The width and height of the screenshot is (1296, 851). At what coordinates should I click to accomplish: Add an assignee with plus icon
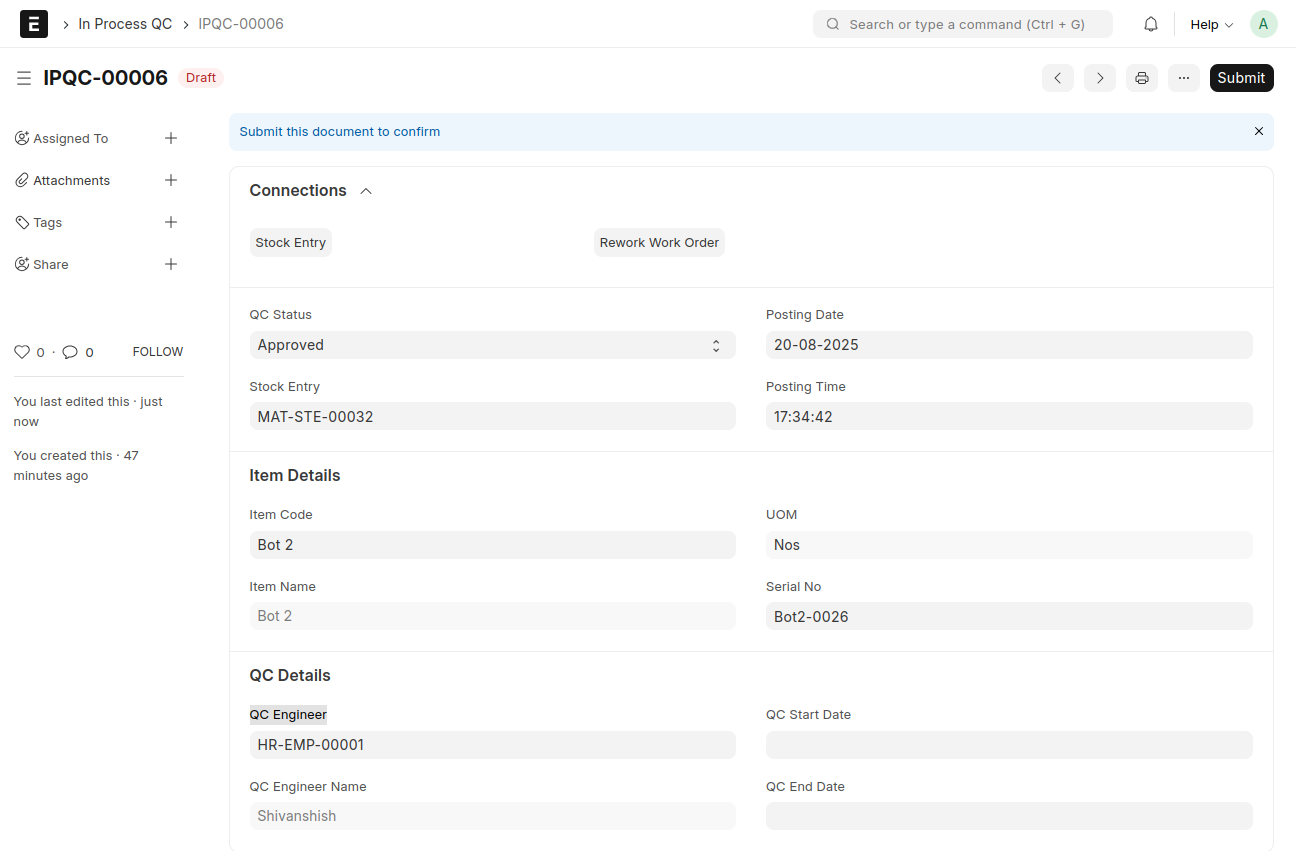click(x=171, y=139)
